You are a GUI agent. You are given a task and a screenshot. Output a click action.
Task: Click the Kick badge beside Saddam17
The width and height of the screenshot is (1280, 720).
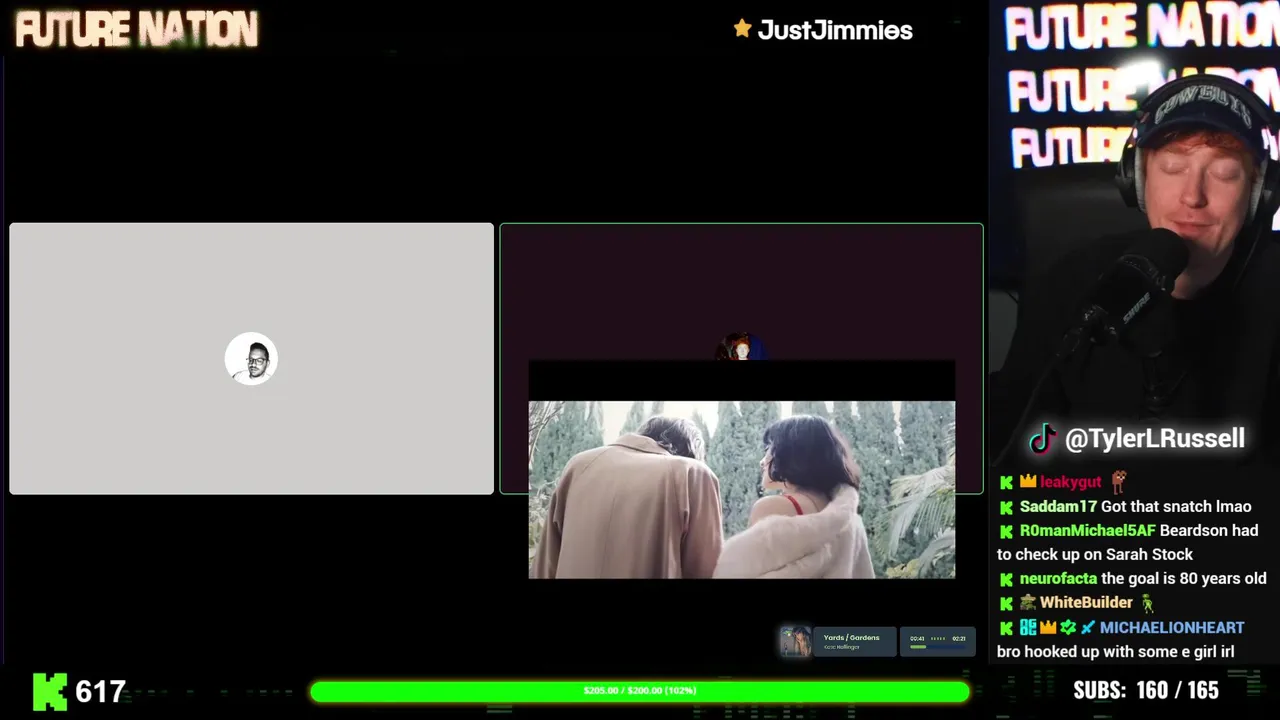click(1006, 507)
